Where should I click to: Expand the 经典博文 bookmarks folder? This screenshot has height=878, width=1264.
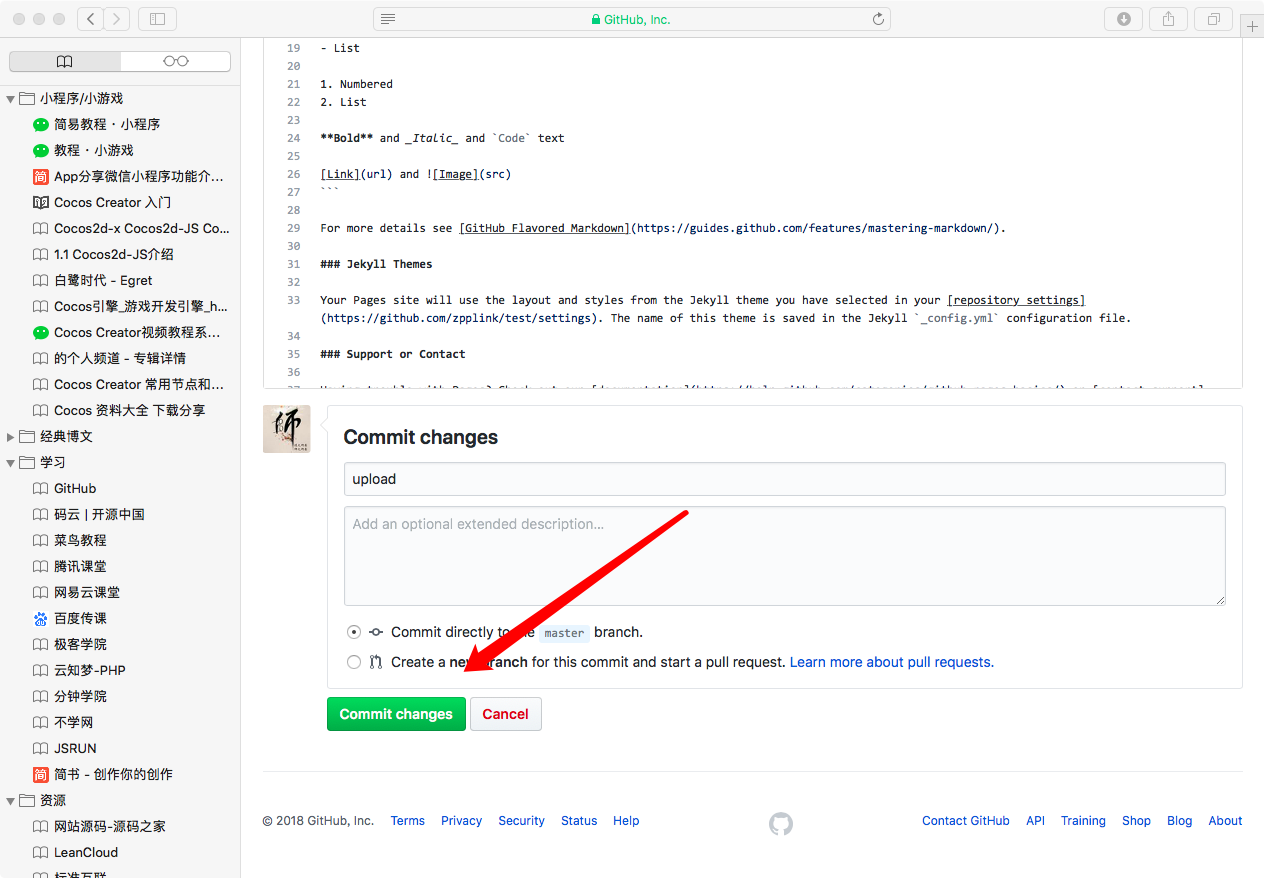click(x=11, y=437)
